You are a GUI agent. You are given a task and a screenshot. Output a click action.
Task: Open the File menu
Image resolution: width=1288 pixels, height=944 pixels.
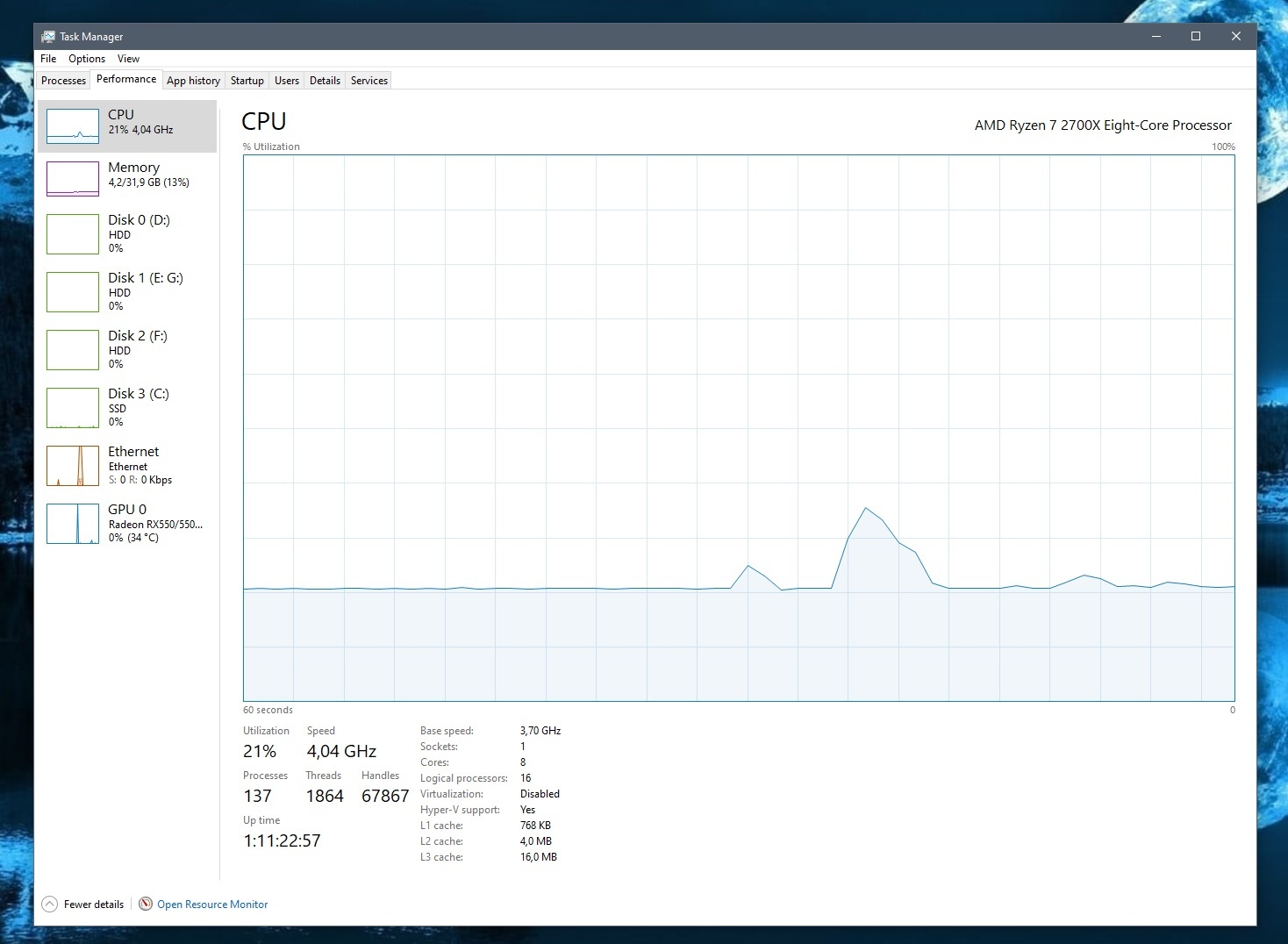coord(48,59)
